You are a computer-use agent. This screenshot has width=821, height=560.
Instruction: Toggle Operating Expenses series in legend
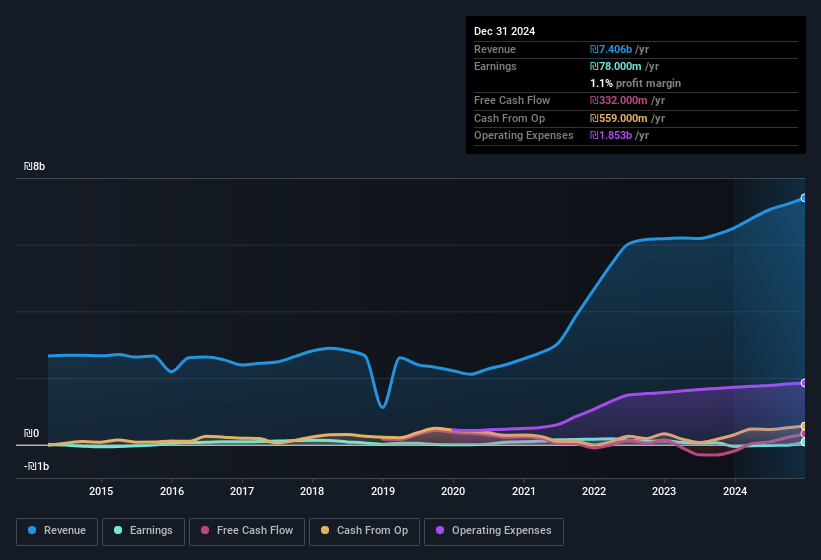tap(494, 532)
